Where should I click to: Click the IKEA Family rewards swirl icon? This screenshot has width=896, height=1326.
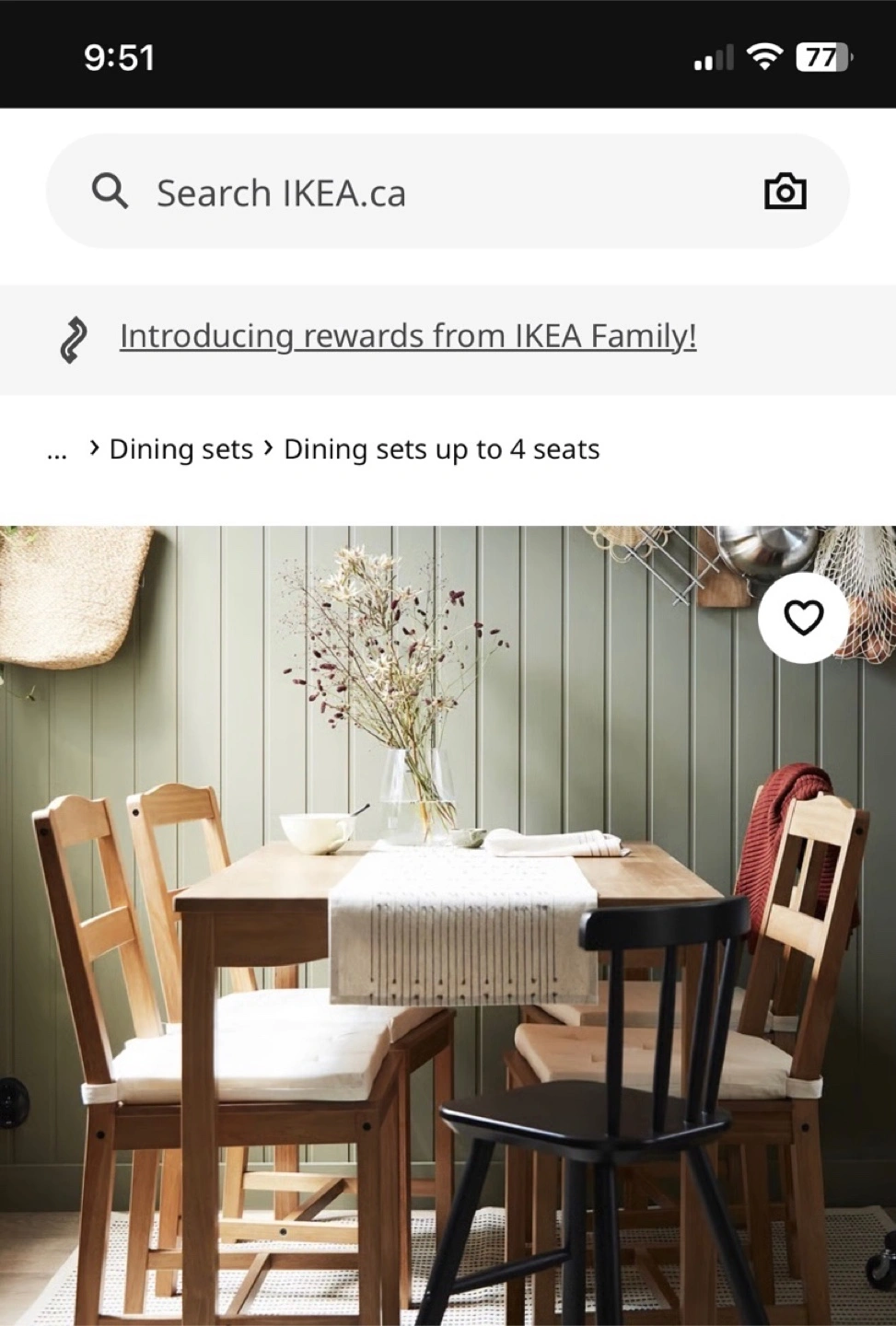click(x=74, y=339)
